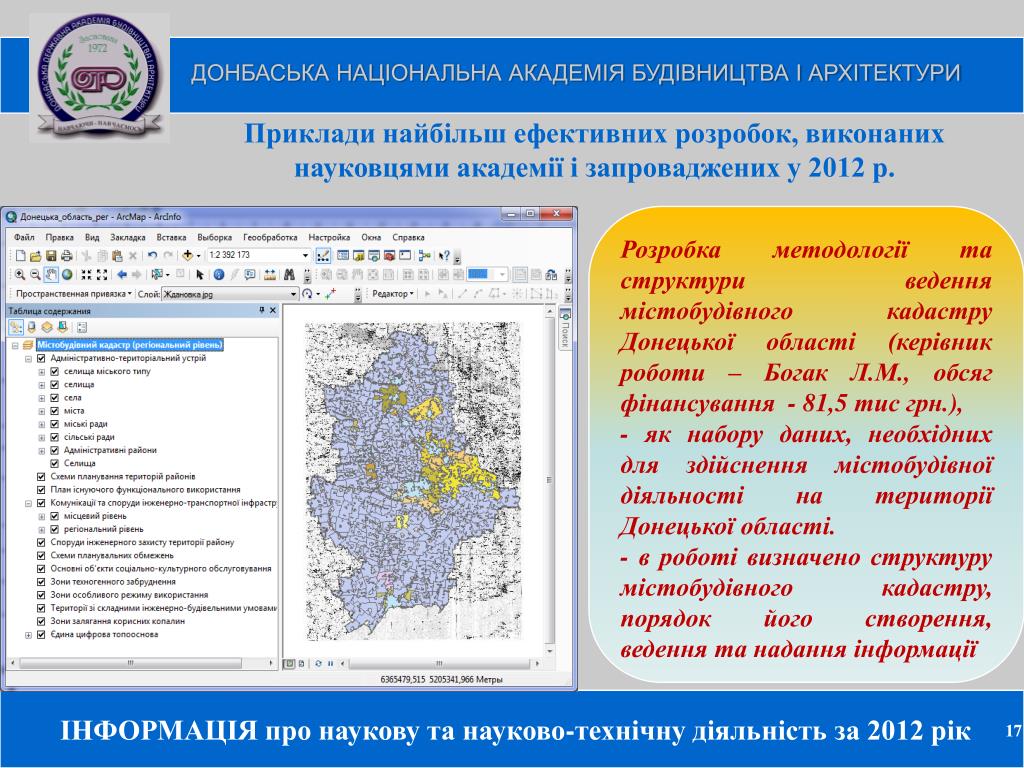Open the ModelBuilder window icon
This screenshot has width=1024, height=768.
[x=425, y=255]
